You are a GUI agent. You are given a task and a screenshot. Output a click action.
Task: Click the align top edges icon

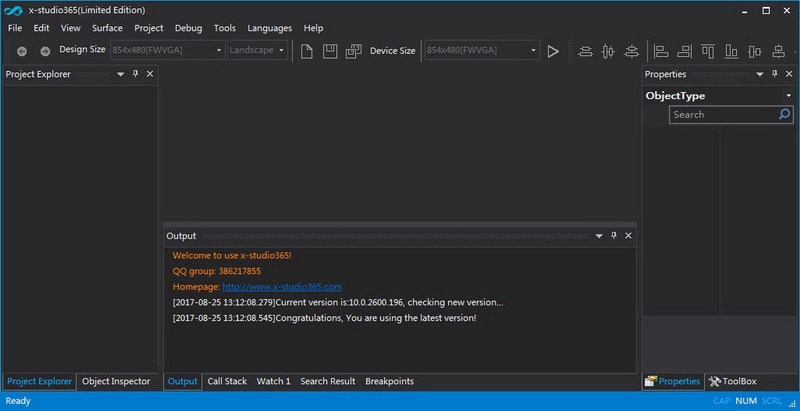tap(708, 51)
